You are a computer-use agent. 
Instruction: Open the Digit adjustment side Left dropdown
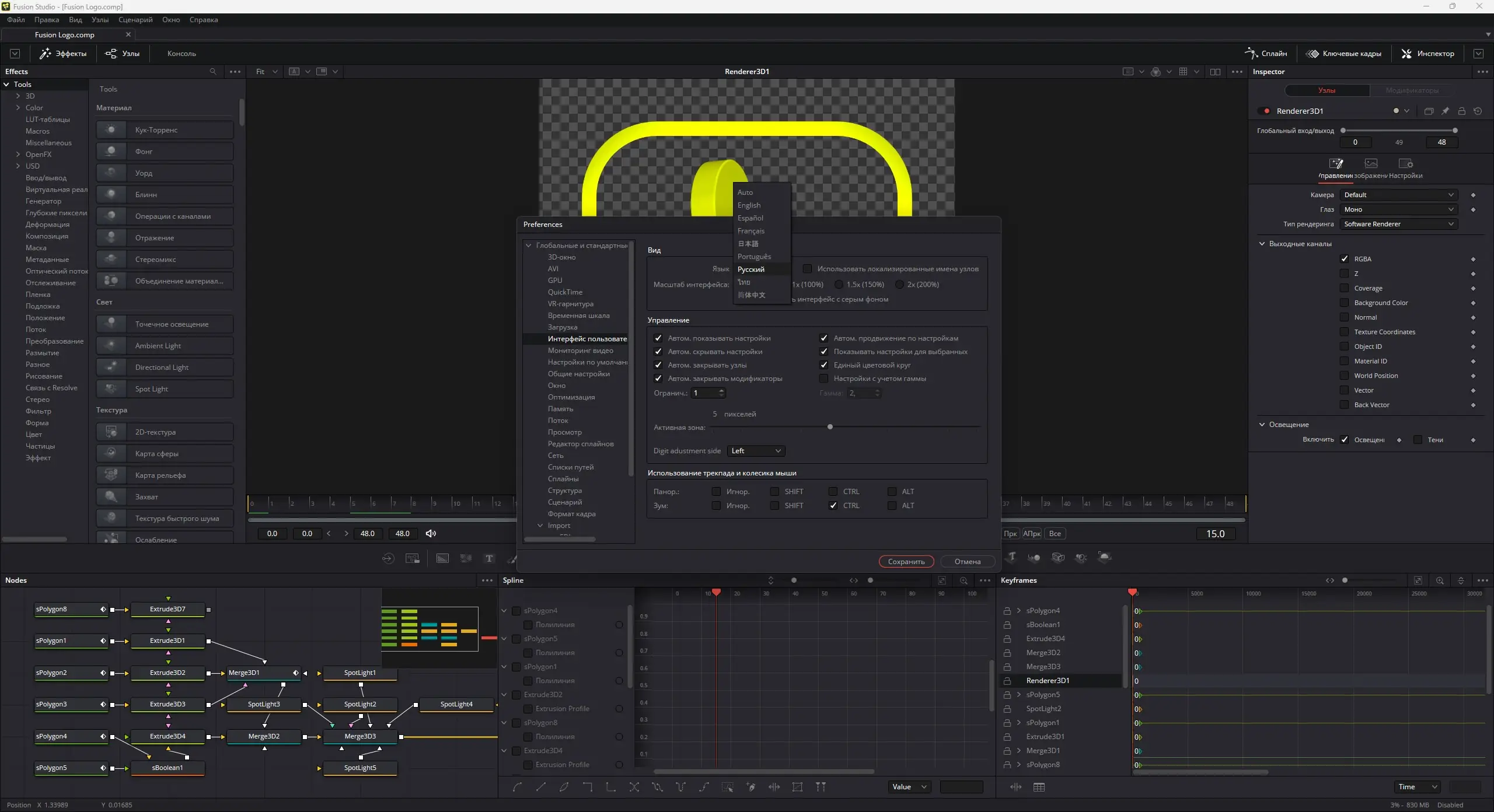756,451
